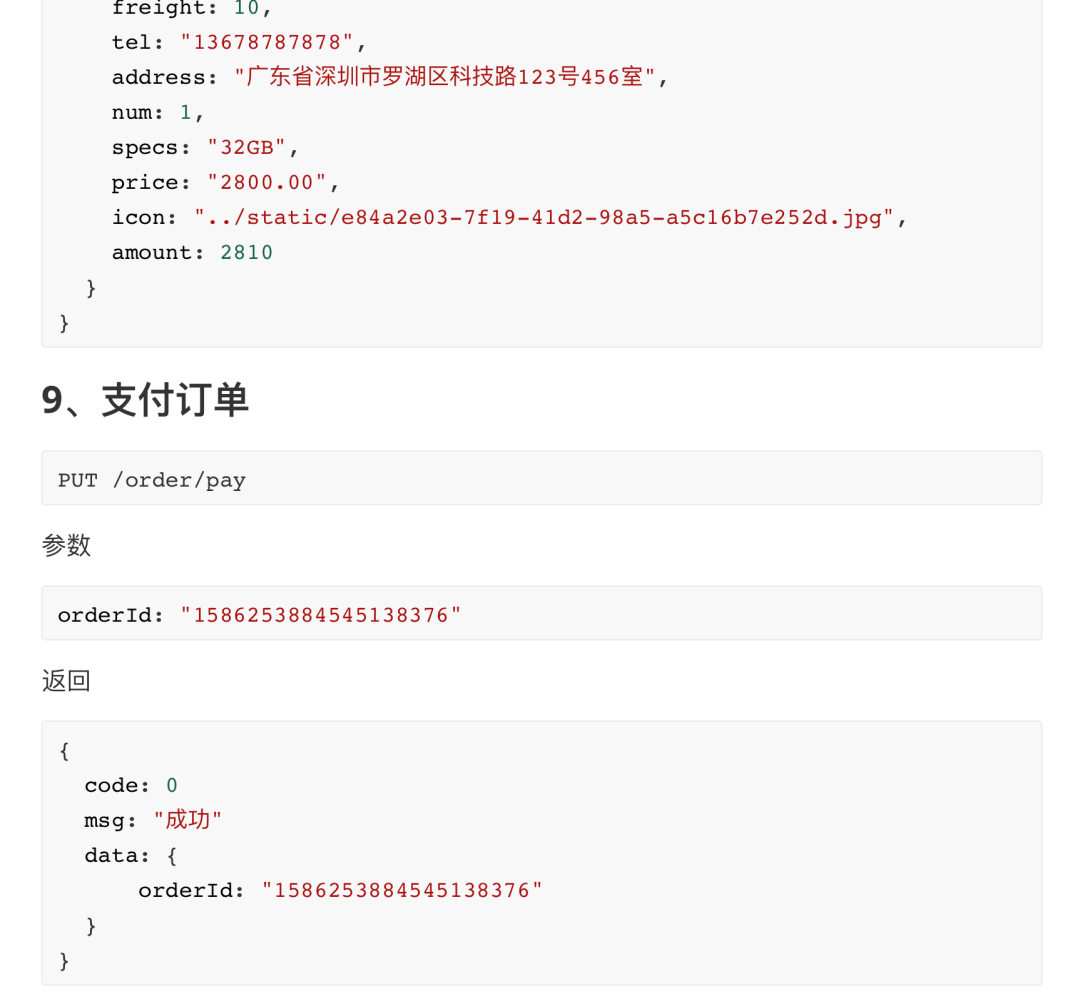Click the amount value 2810
The width and height of the screenshot is (1080, 1002).
(247, 252)
